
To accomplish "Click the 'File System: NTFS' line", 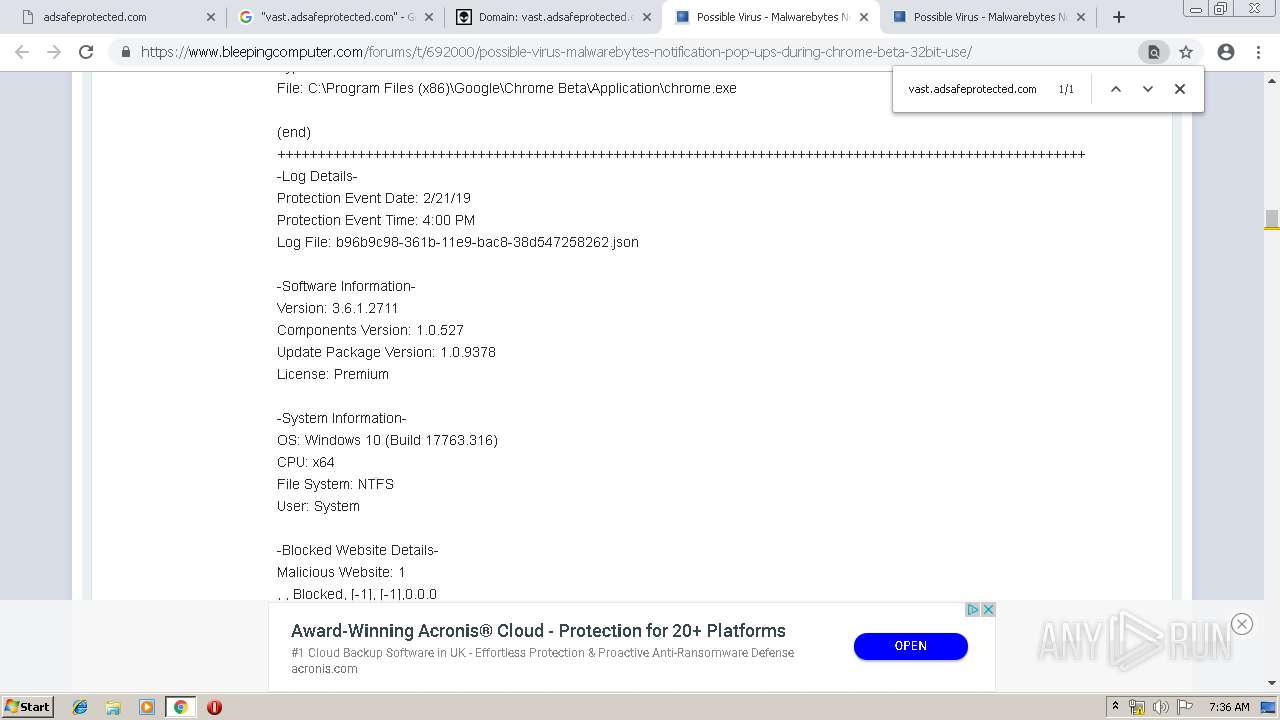I will (x=335, y=484).
